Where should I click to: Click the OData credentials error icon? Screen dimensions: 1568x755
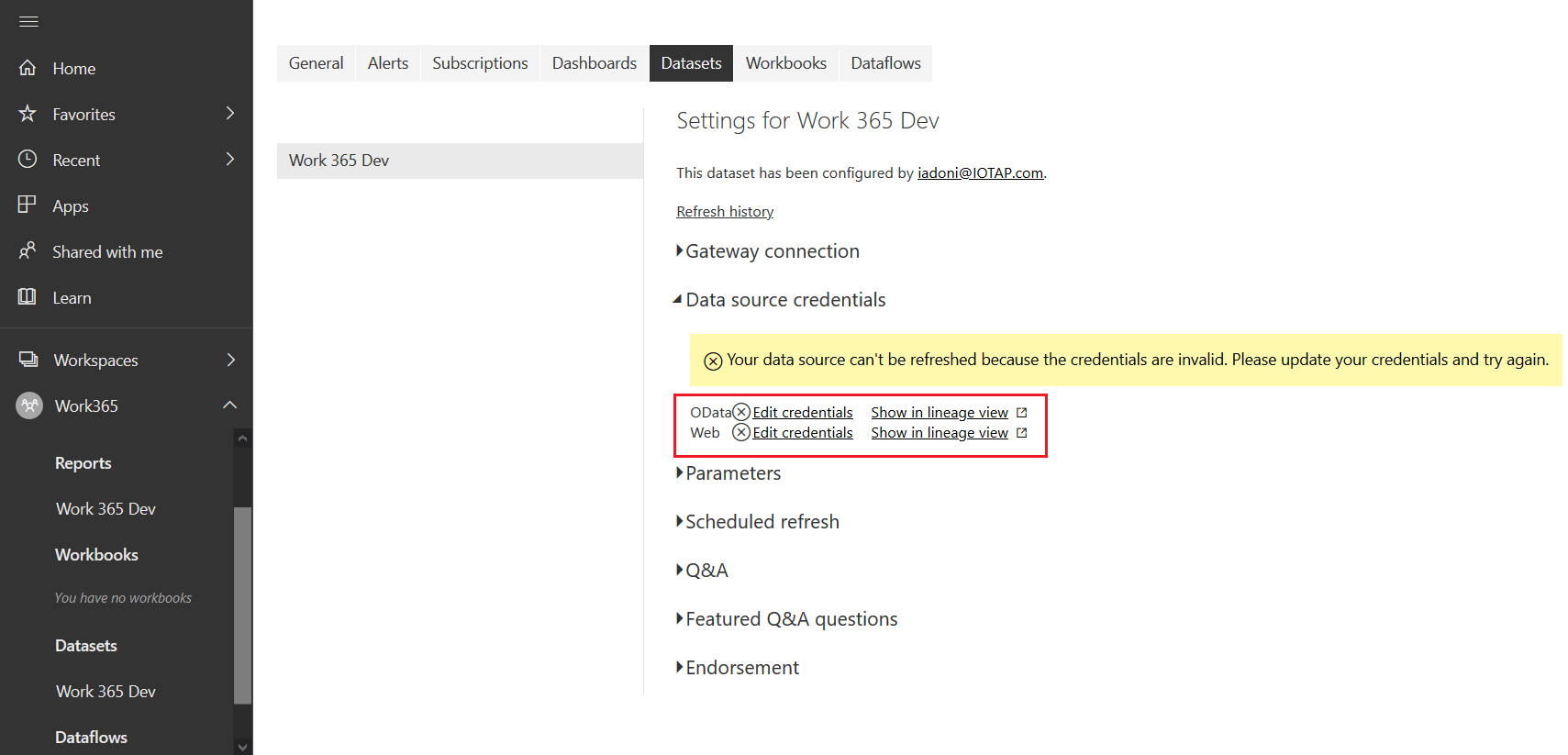coord(741,412)
